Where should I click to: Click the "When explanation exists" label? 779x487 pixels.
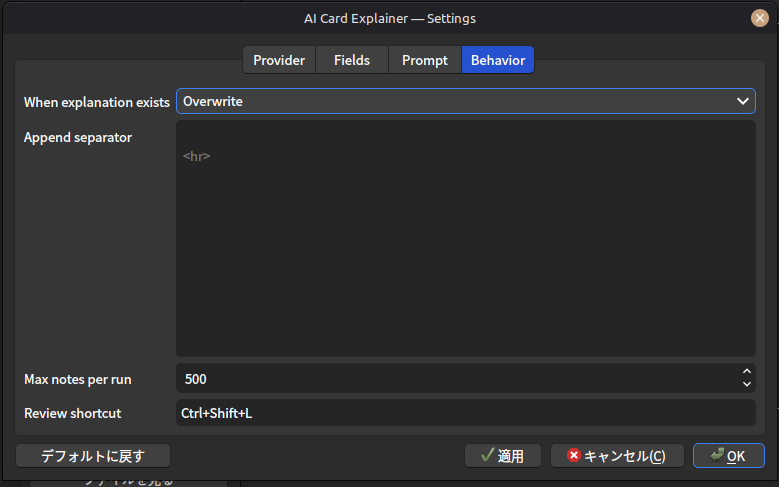97,102
